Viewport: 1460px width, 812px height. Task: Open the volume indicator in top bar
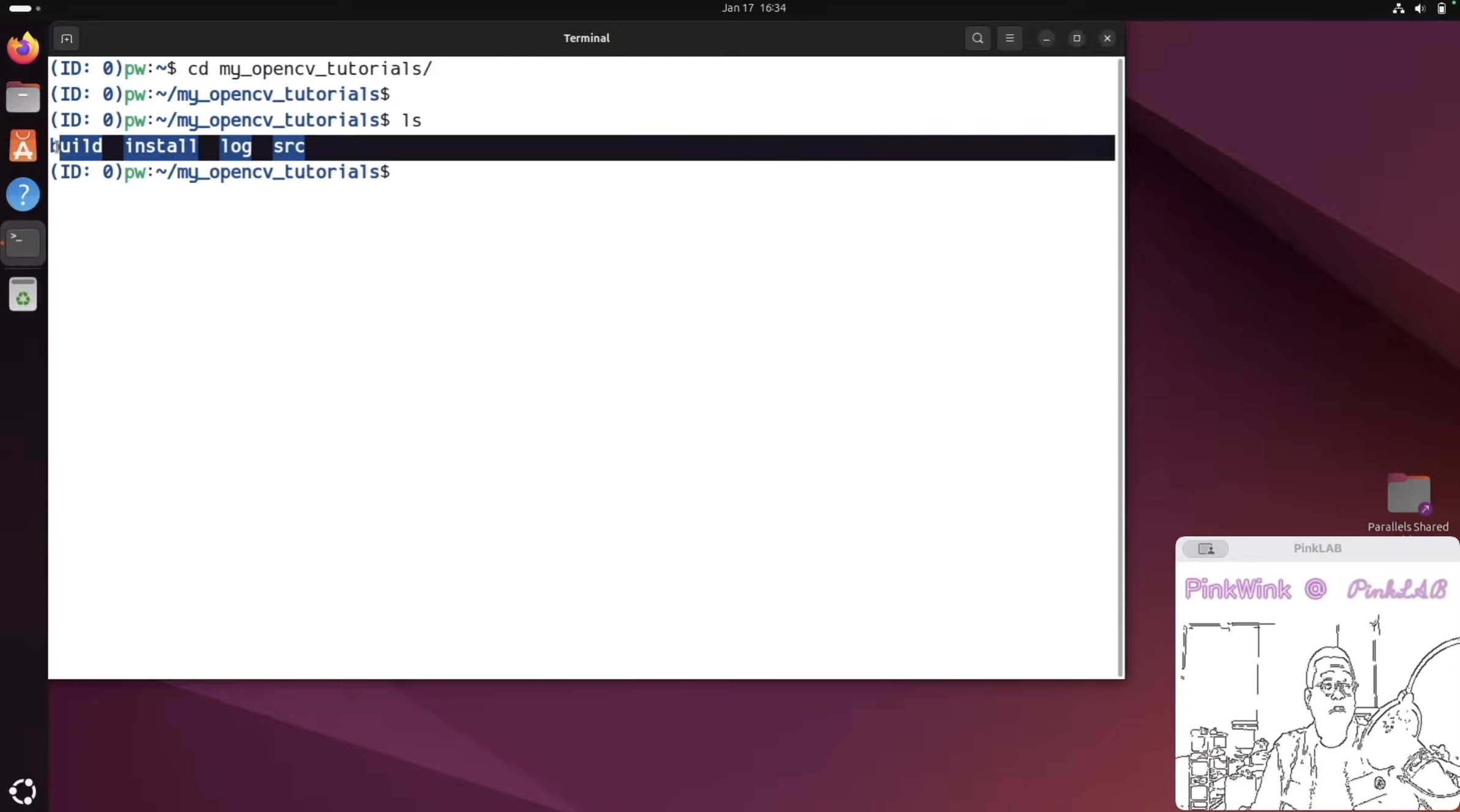point(1420,9)
